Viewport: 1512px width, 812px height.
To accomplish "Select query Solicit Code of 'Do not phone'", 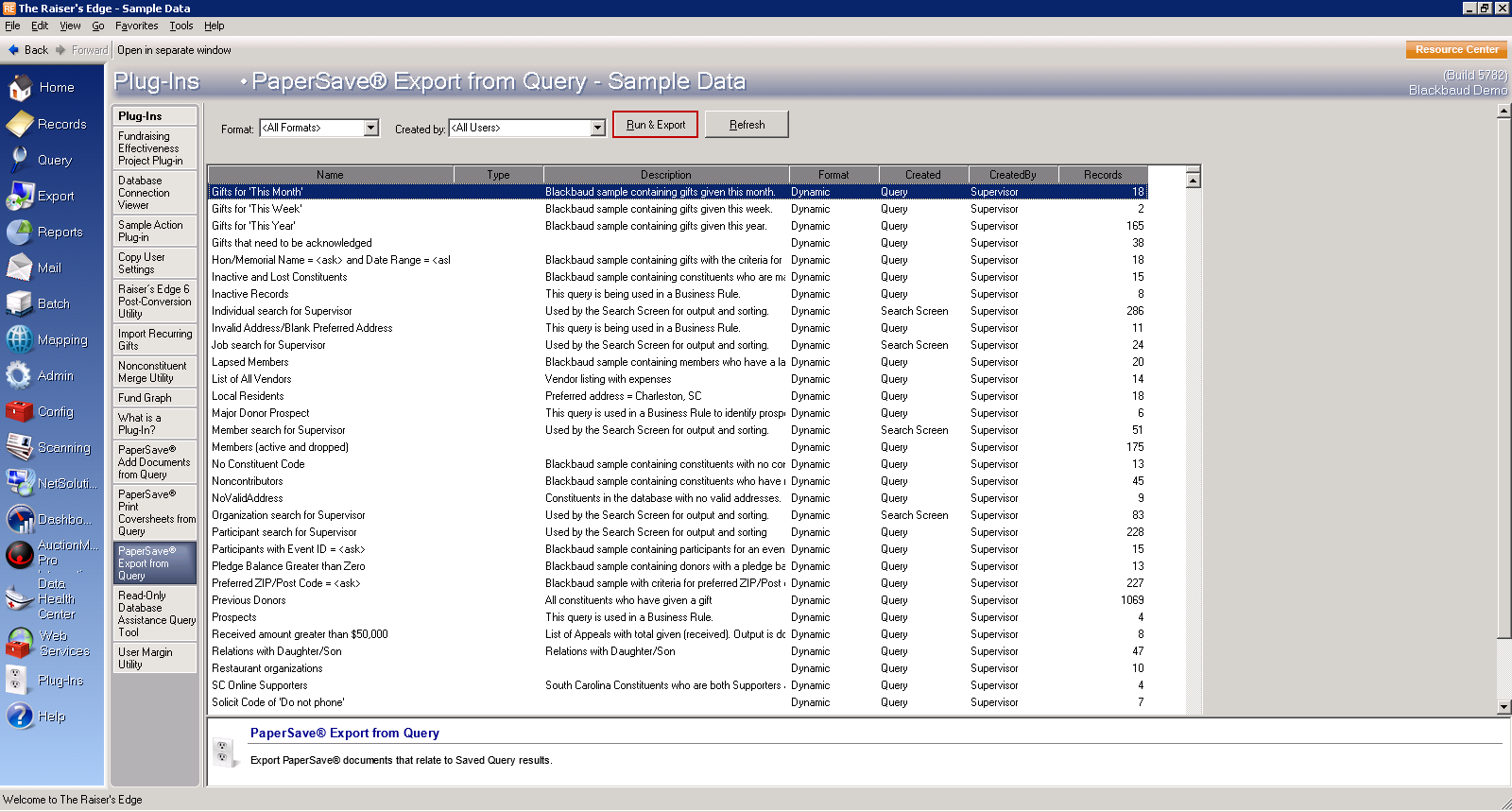I will pos(678,702).
